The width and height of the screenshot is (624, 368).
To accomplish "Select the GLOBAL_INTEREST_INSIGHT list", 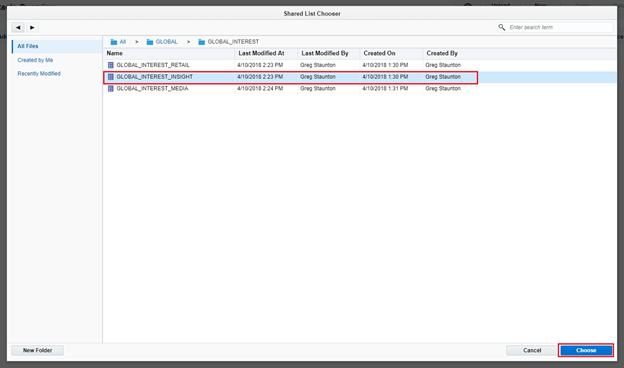I will pyautogui.click(x=154, y=77).
